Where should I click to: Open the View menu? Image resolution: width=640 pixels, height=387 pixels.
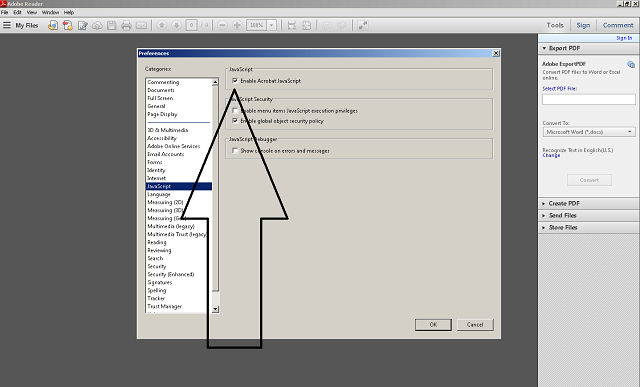point(32,12)
